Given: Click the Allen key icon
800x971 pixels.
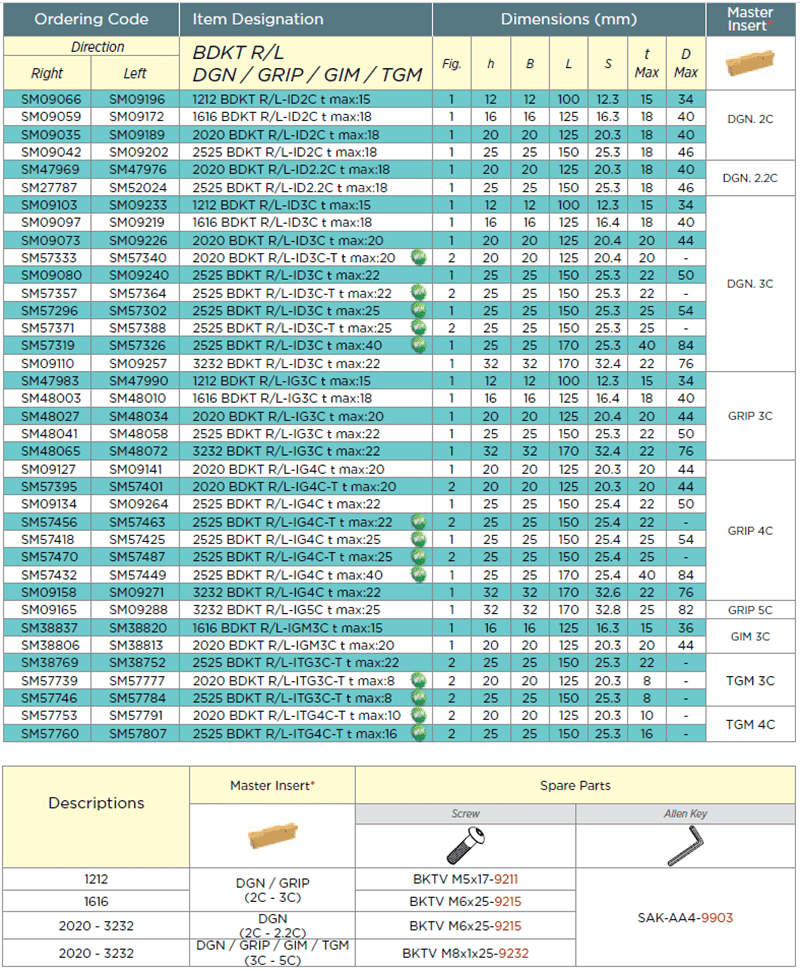Looking at the screenshot, I should click(685, 846).
